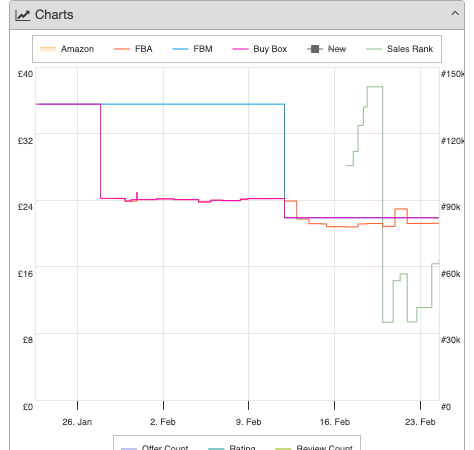474x450 pixels.
Task: Toggle the Offer Count legend item
Action: (x=155, y=447)
